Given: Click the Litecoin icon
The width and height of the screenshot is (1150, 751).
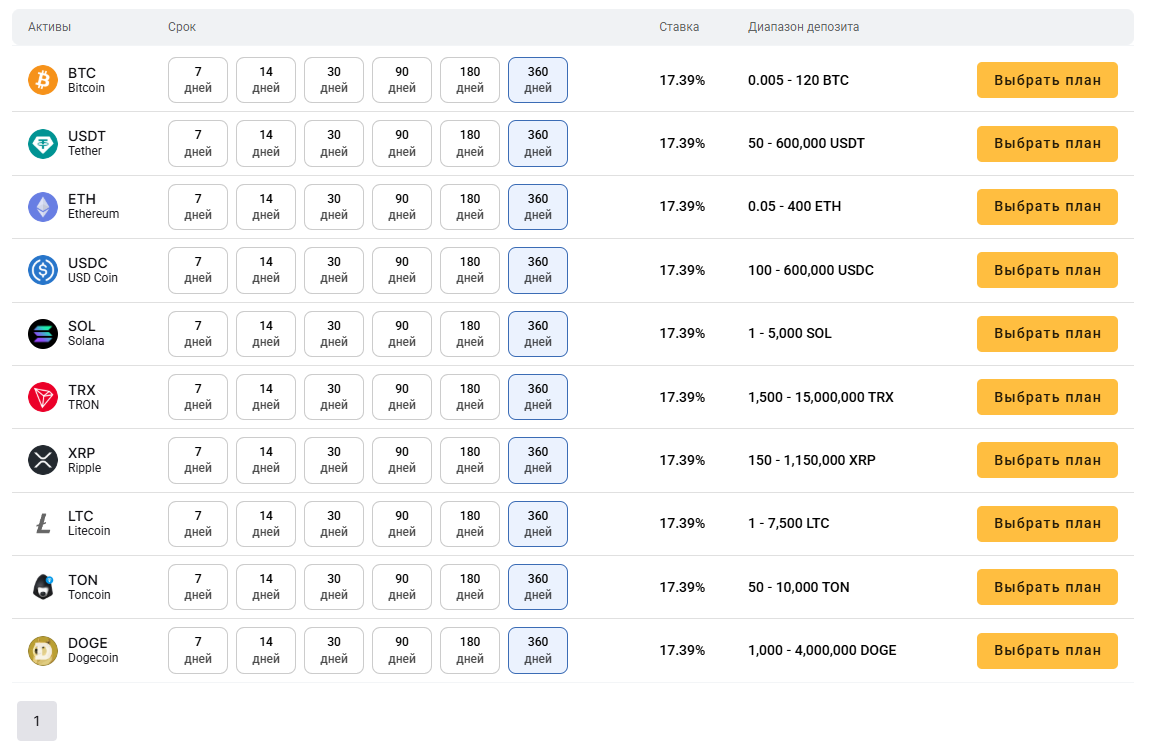Looking at the screenshot, I should click(43, 523).
